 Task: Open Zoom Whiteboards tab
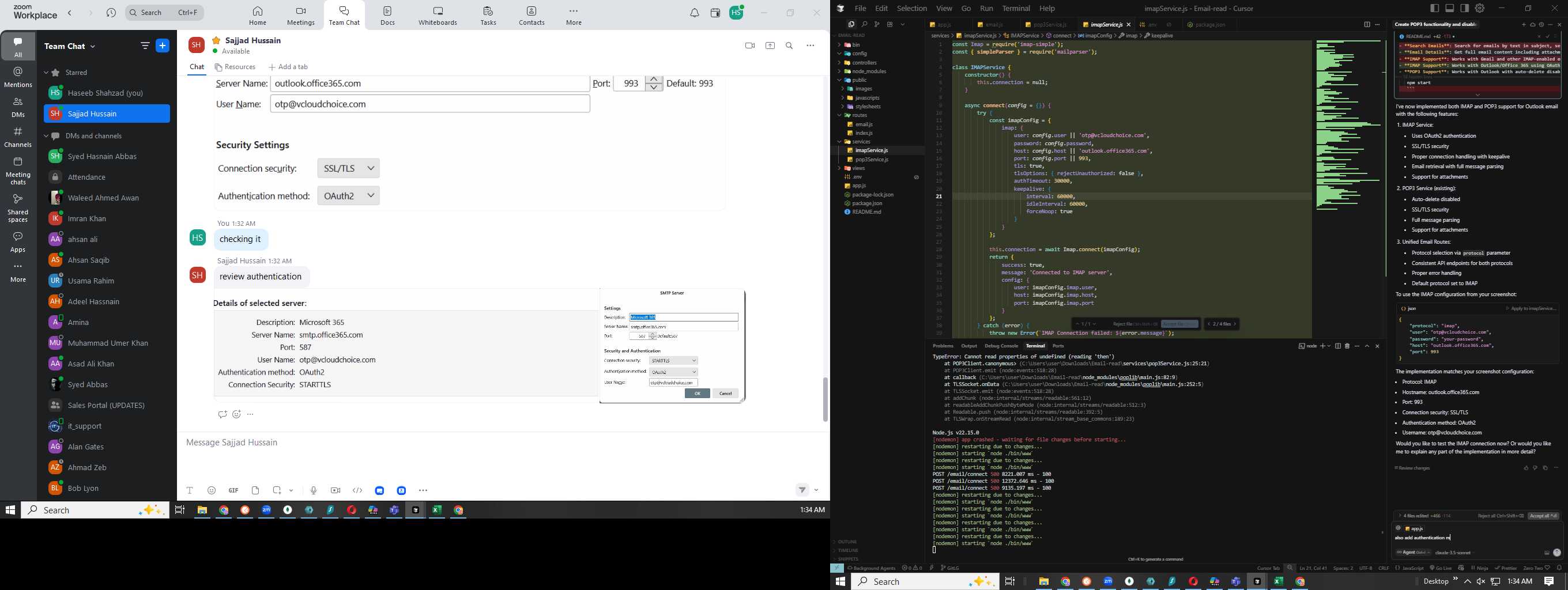click(438, 16)
